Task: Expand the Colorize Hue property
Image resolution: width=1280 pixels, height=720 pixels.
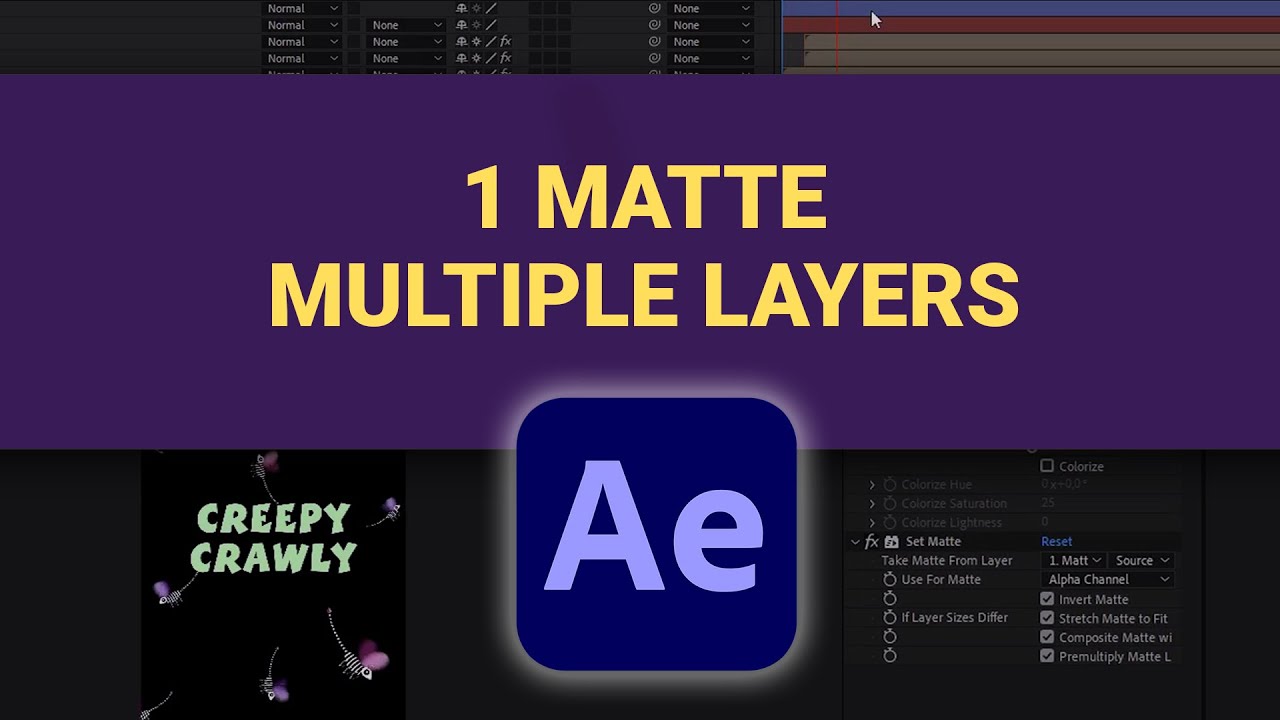Action: [872, 485]
